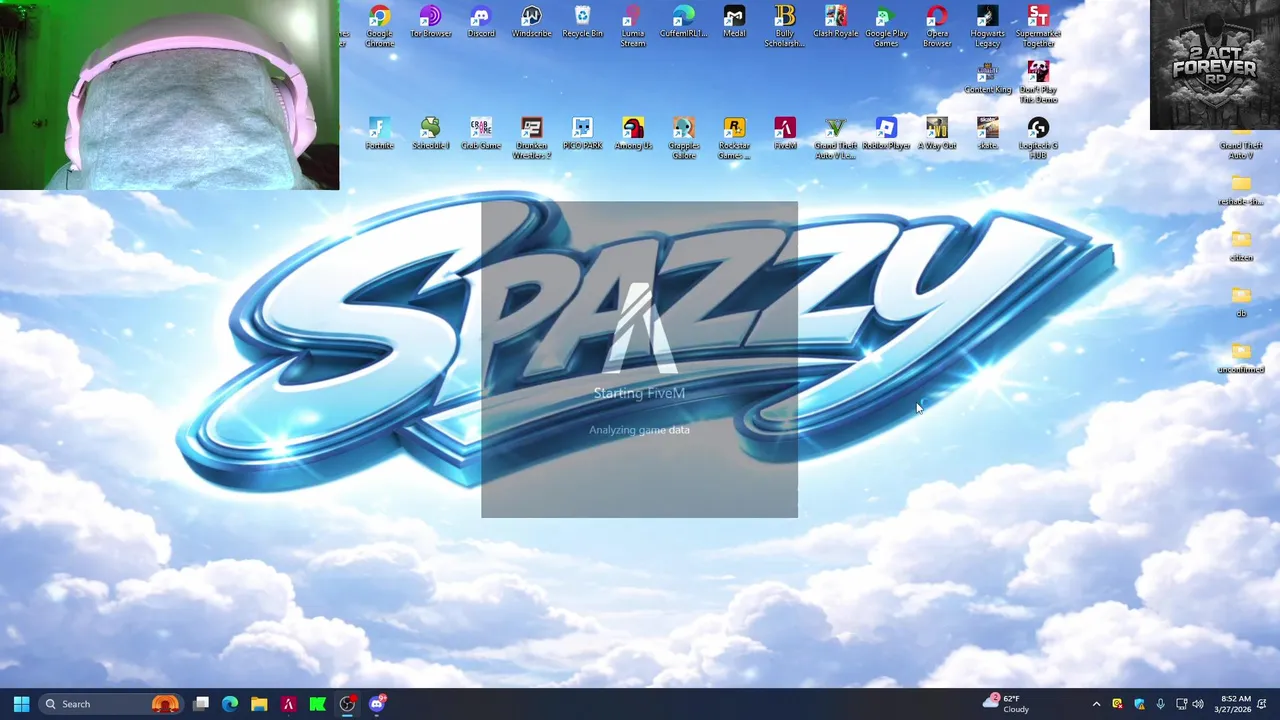Viewport: 1280px width, 720px height.
Task: Select the Content King desktop icon
Action: pos(987,78)
